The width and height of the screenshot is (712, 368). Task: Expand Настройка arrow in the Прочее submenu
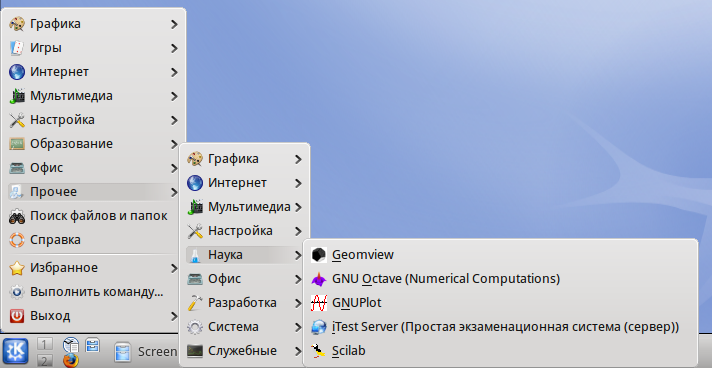click(x=298, y=231)
